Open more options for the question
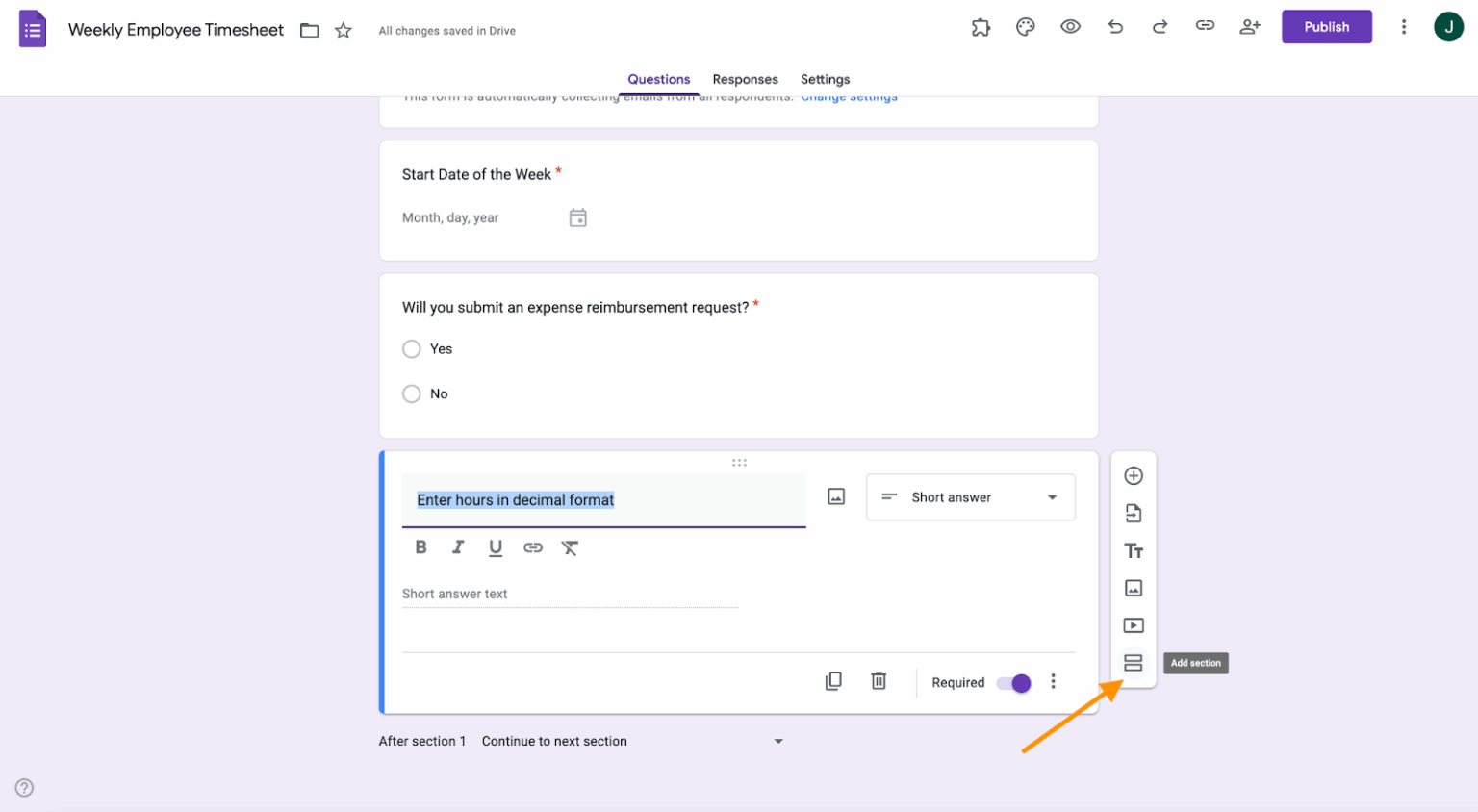 [1053, 680]
